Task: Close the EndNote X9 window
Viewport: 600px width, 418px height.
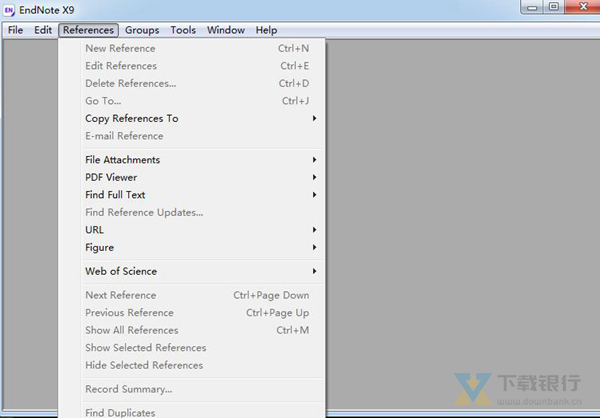Action: point(582,7)
